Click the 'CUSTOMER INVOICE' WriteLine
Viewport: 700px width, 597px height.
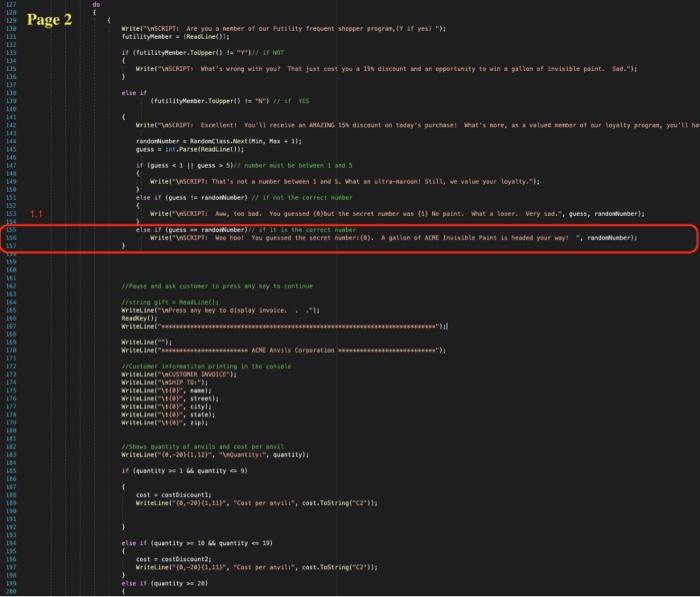tap(179, 374)
